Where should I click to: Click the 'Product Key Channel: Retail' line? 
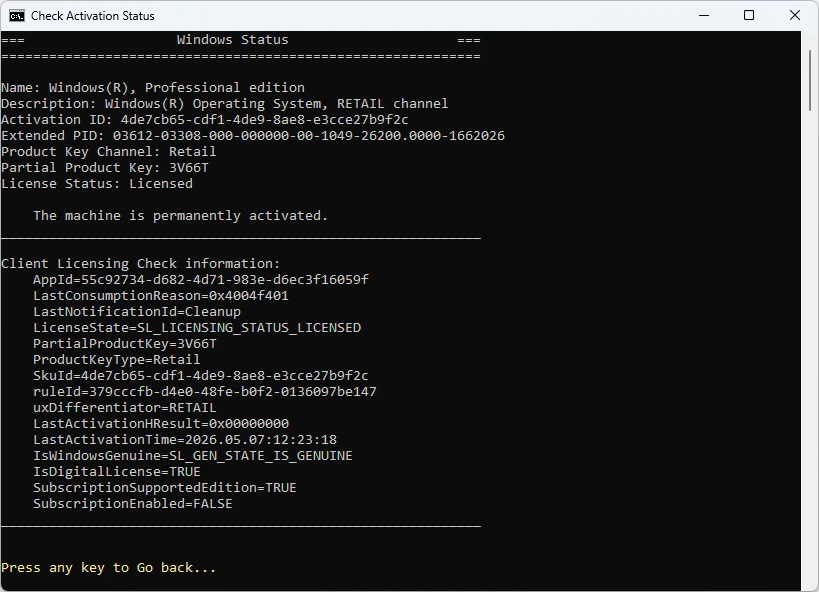point(109,152)
